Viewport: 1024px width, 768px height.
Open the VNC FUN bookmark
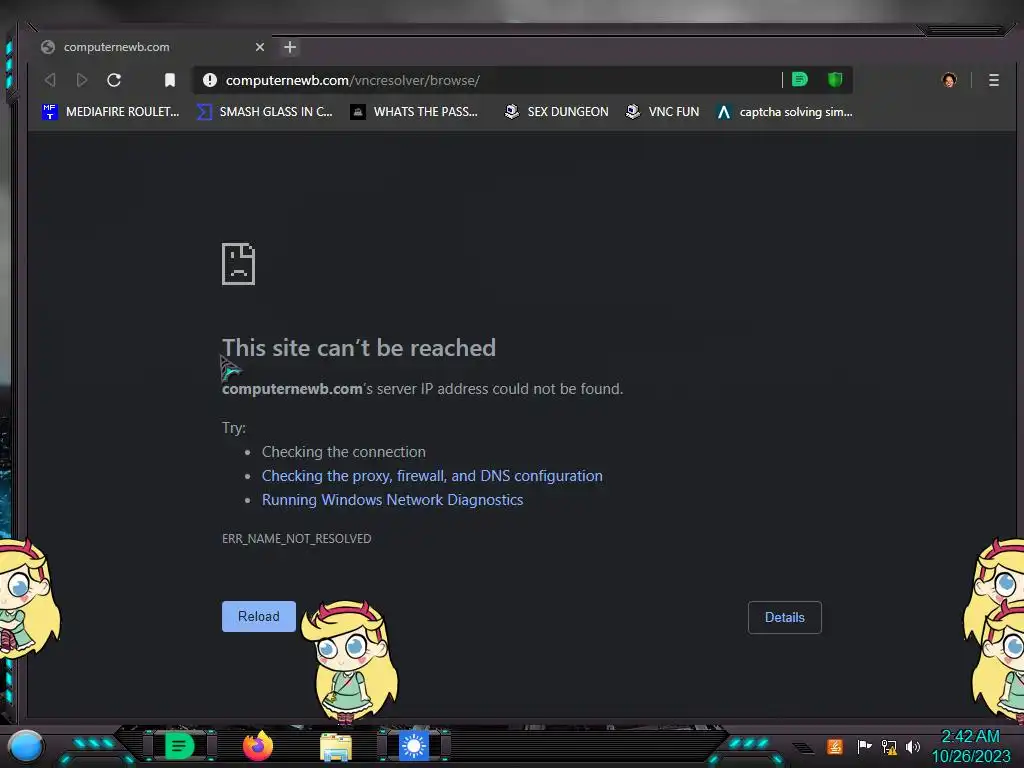(662, 112)
